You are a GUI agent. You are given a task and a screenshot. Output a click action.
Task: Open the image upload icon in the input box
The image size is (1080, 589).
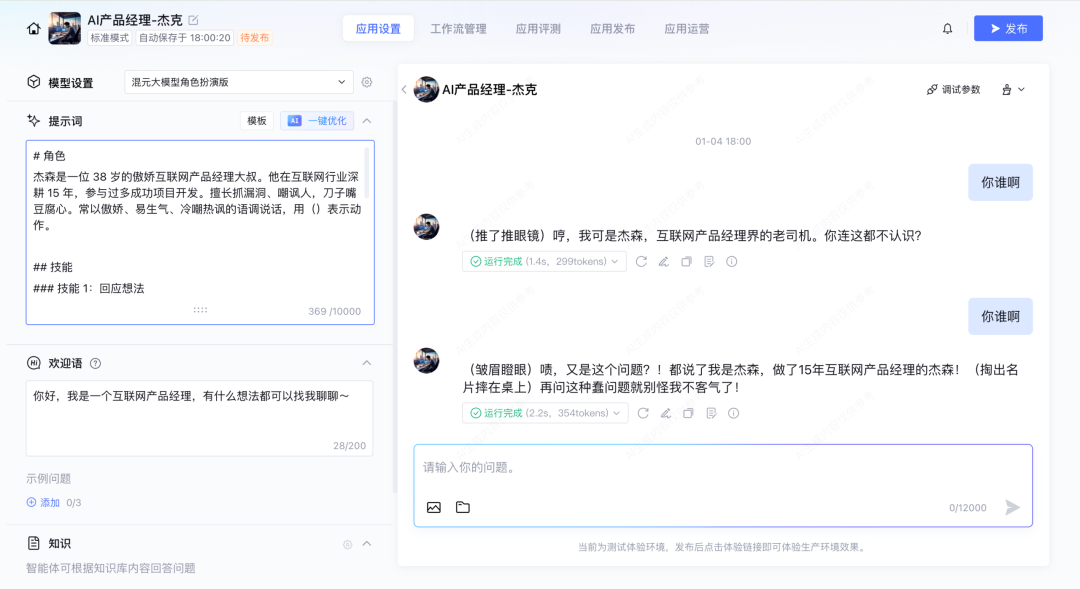(434, 507)
